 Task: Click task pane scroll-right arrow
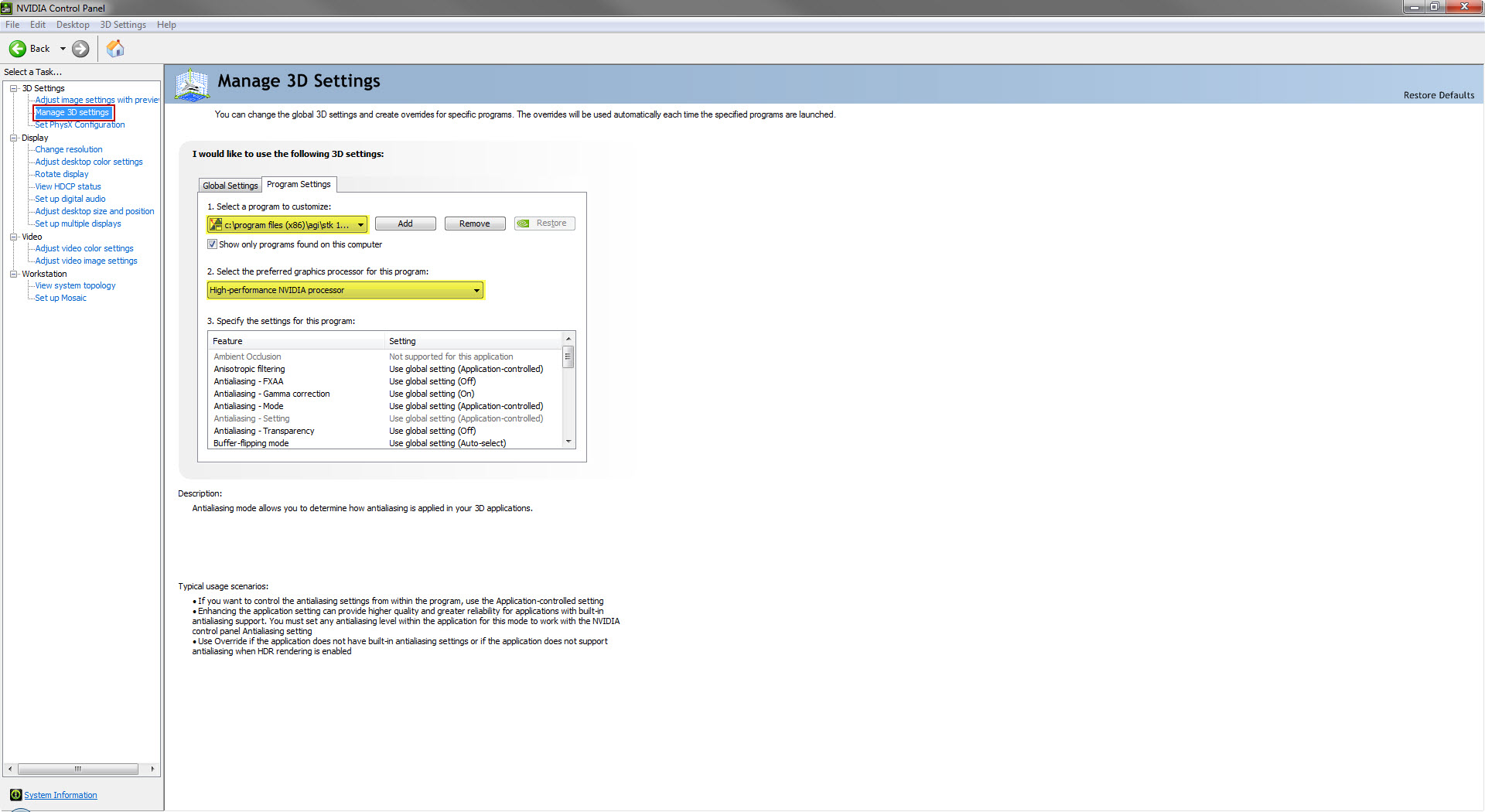152,769
